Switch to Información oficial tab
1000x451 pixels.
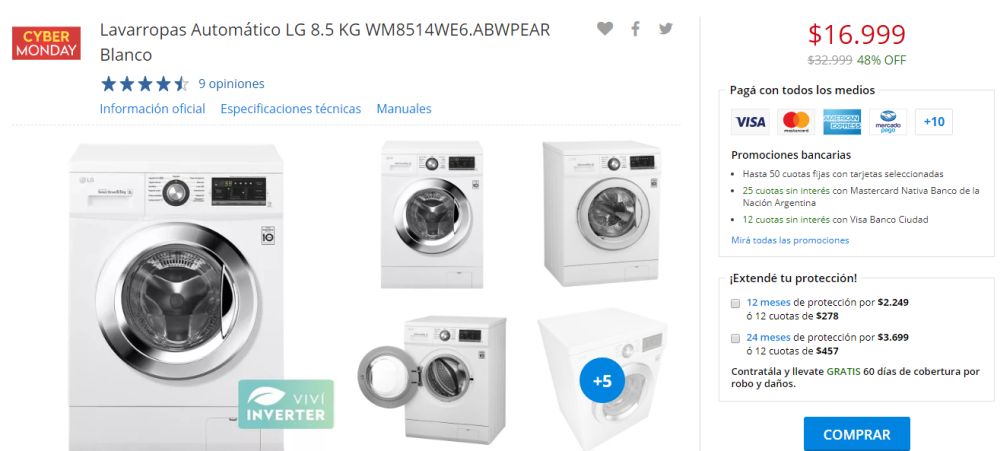152,109
